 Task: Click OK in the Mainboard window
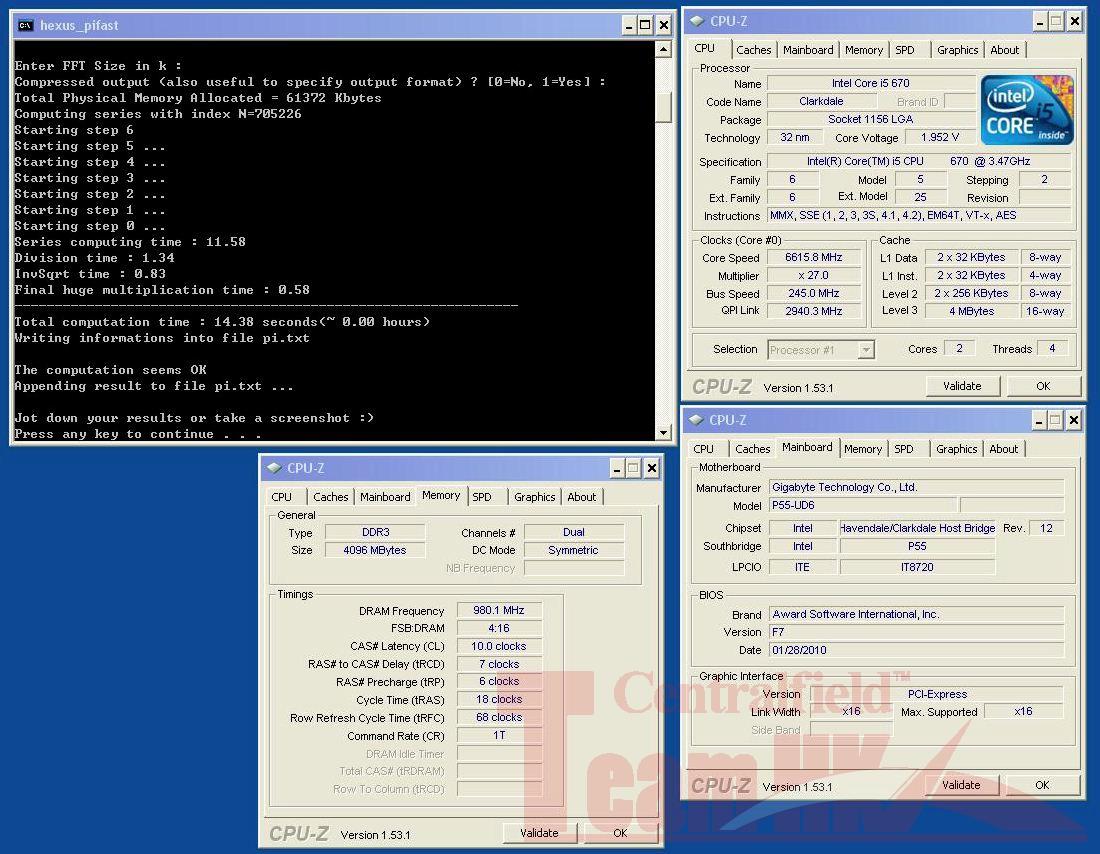(x=1042, y=785)
